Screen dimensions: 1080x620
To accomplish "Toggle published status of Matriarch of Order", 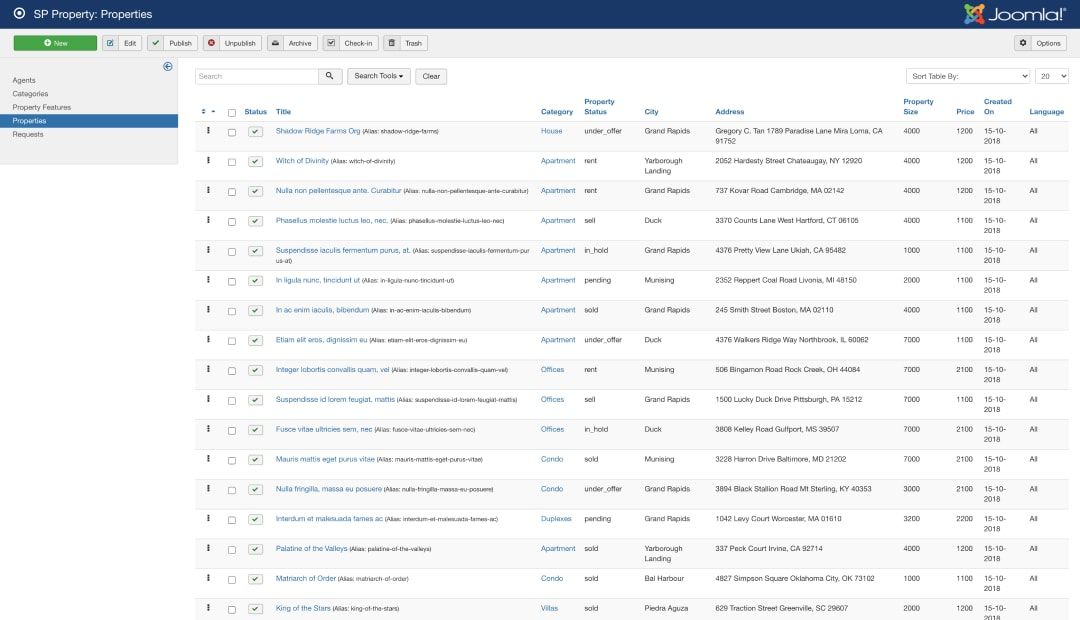I will 256,579.
